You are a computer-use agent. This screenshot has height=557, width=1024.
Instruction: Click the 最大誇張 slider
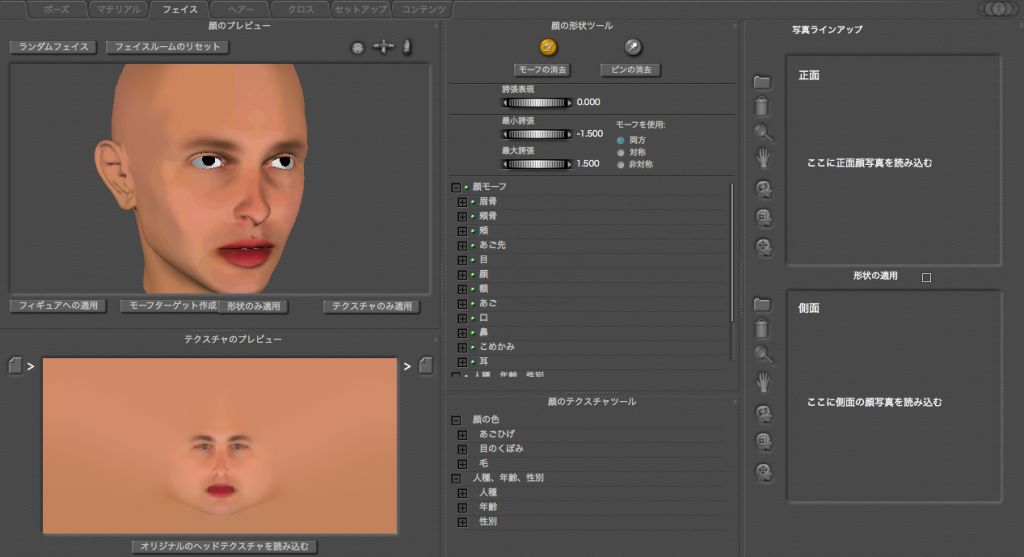point(536,164)
